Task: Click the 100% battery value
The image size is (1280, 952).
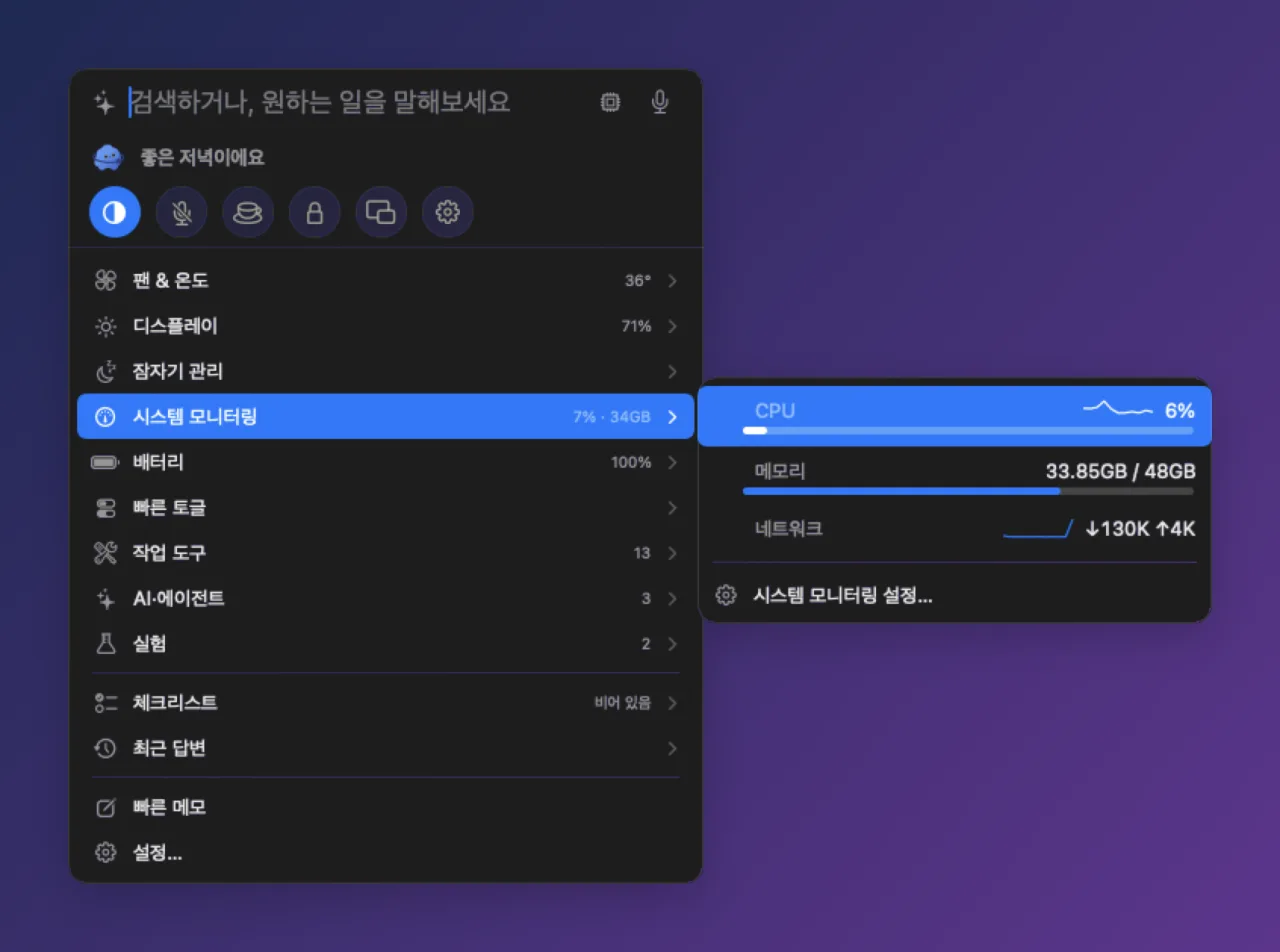Action: click(631, 463)
